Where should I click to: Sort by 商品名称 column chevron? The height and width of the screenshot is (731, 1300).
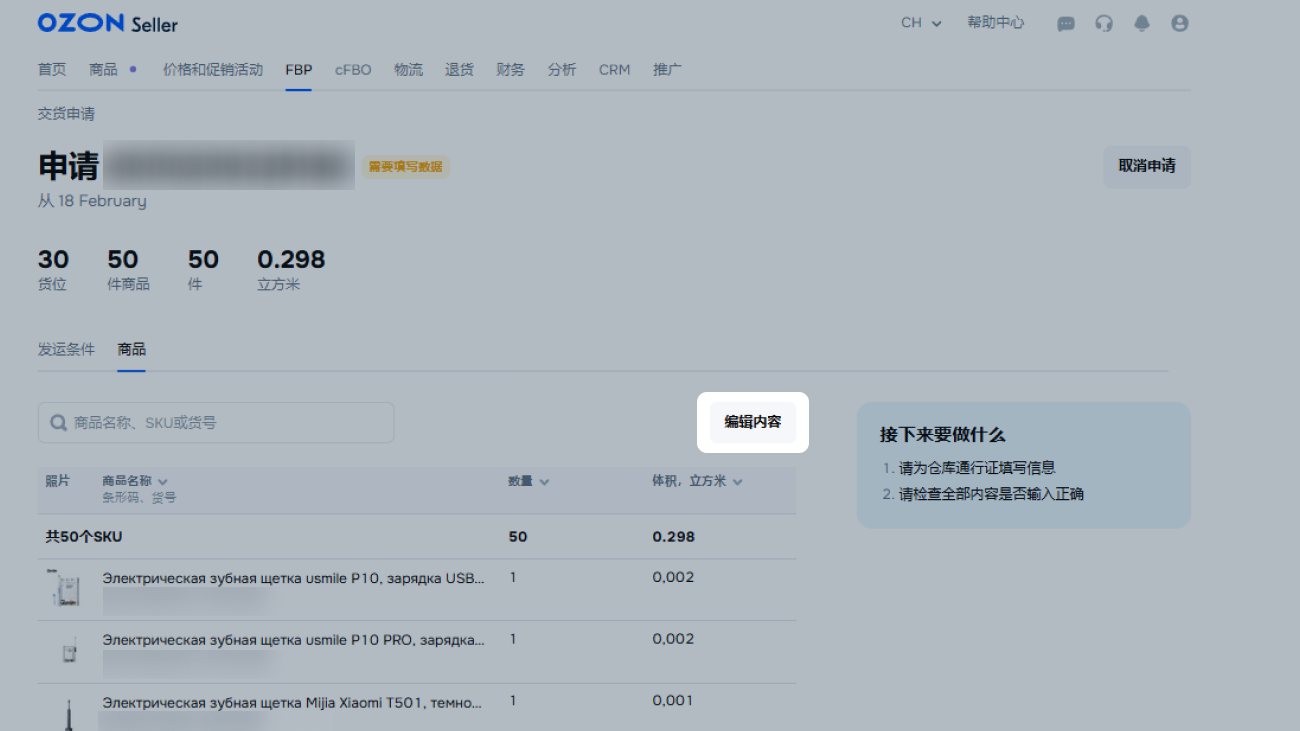tap(162, 481)
